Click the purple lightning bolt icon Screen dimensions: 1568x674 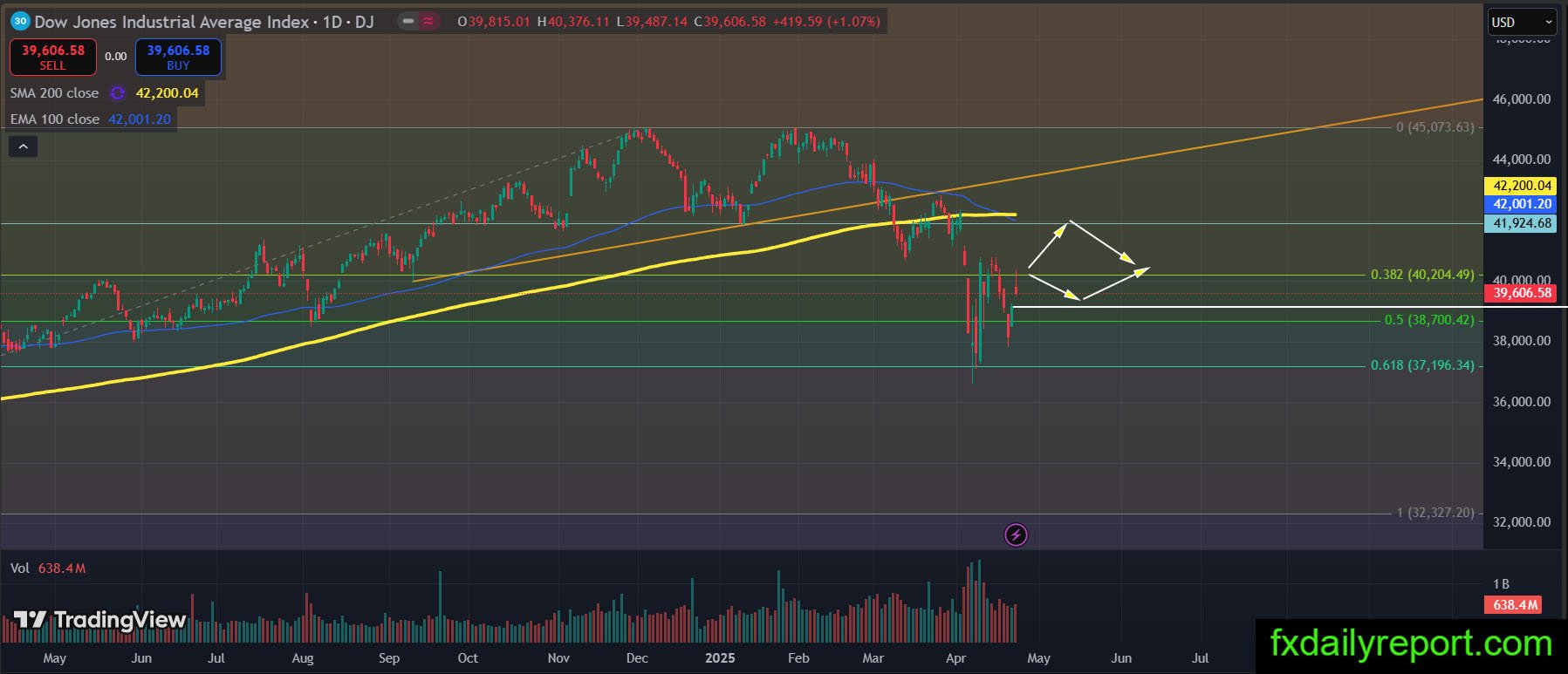coord(1016,534)
